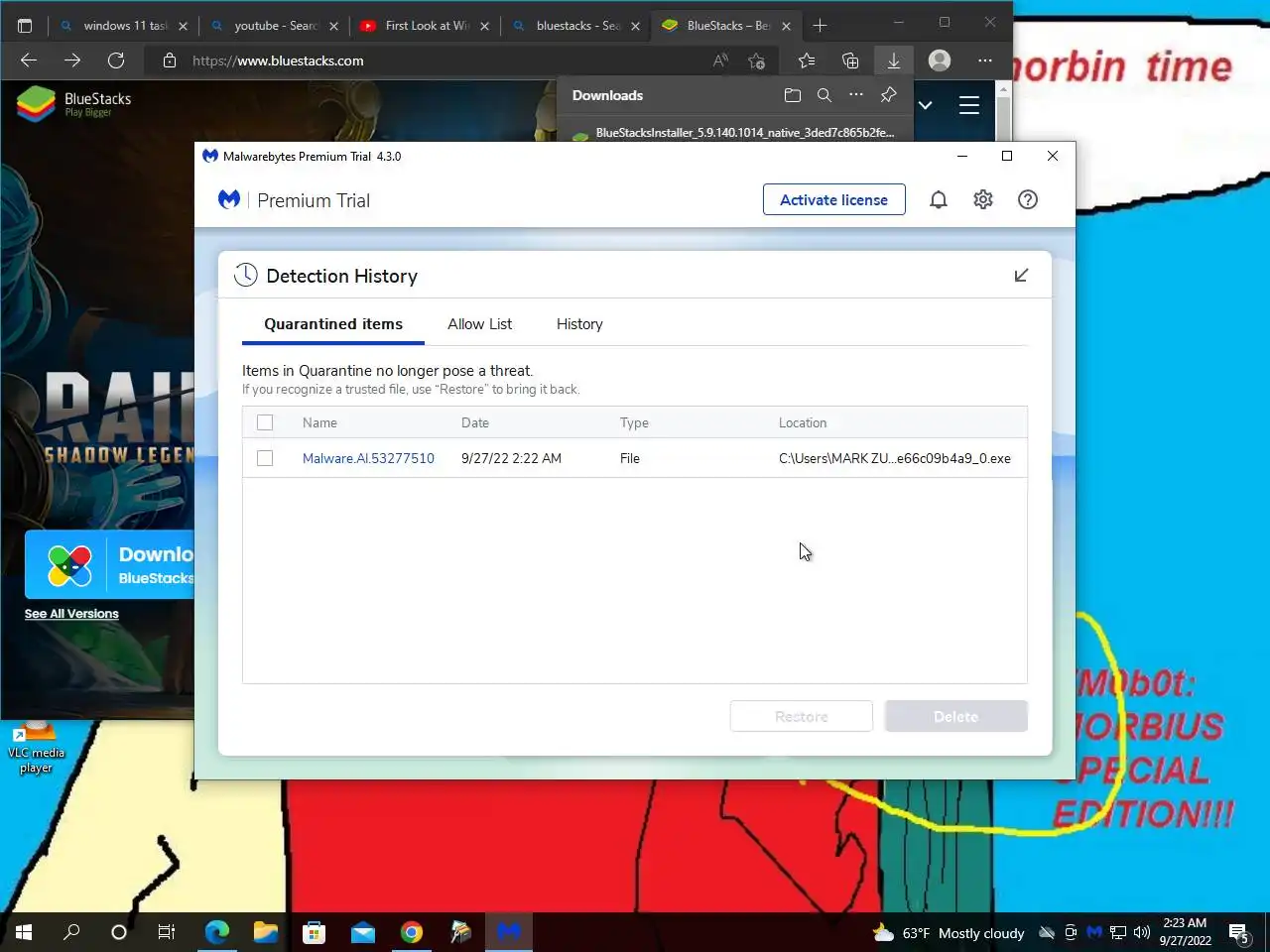Click the BlueStacksInstaller download entry
Screen dimensions: 1270x952
pos(734,133)
